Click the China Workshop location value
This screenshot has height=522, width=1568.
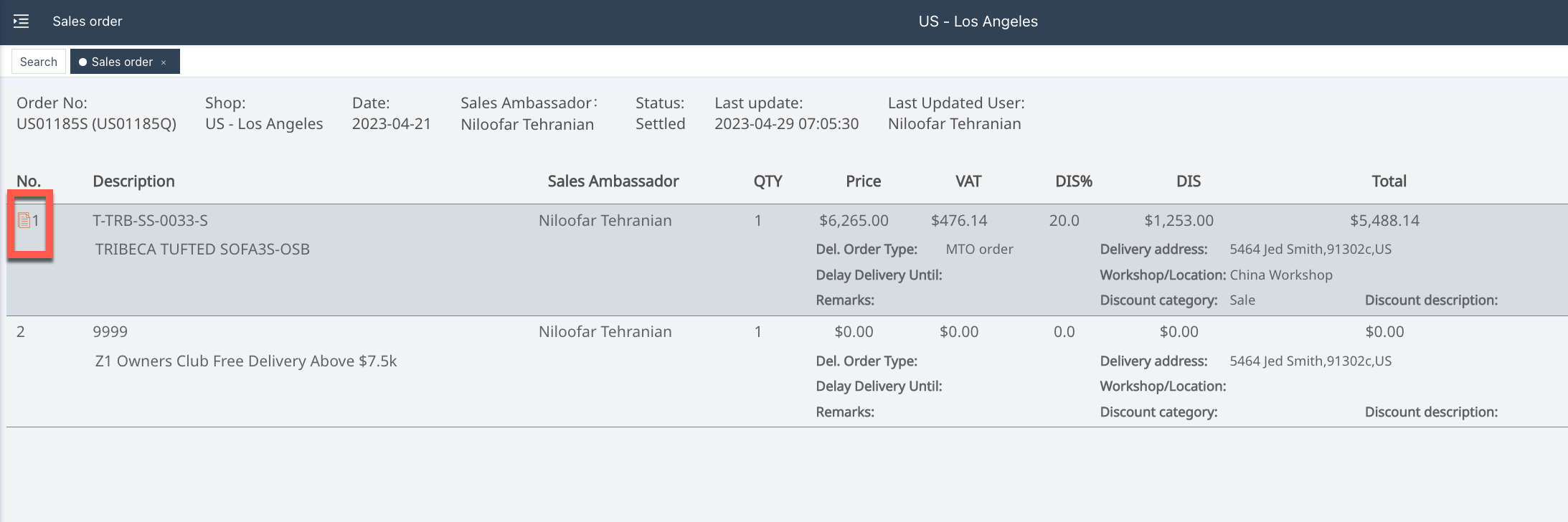(x=1280, y=275)
